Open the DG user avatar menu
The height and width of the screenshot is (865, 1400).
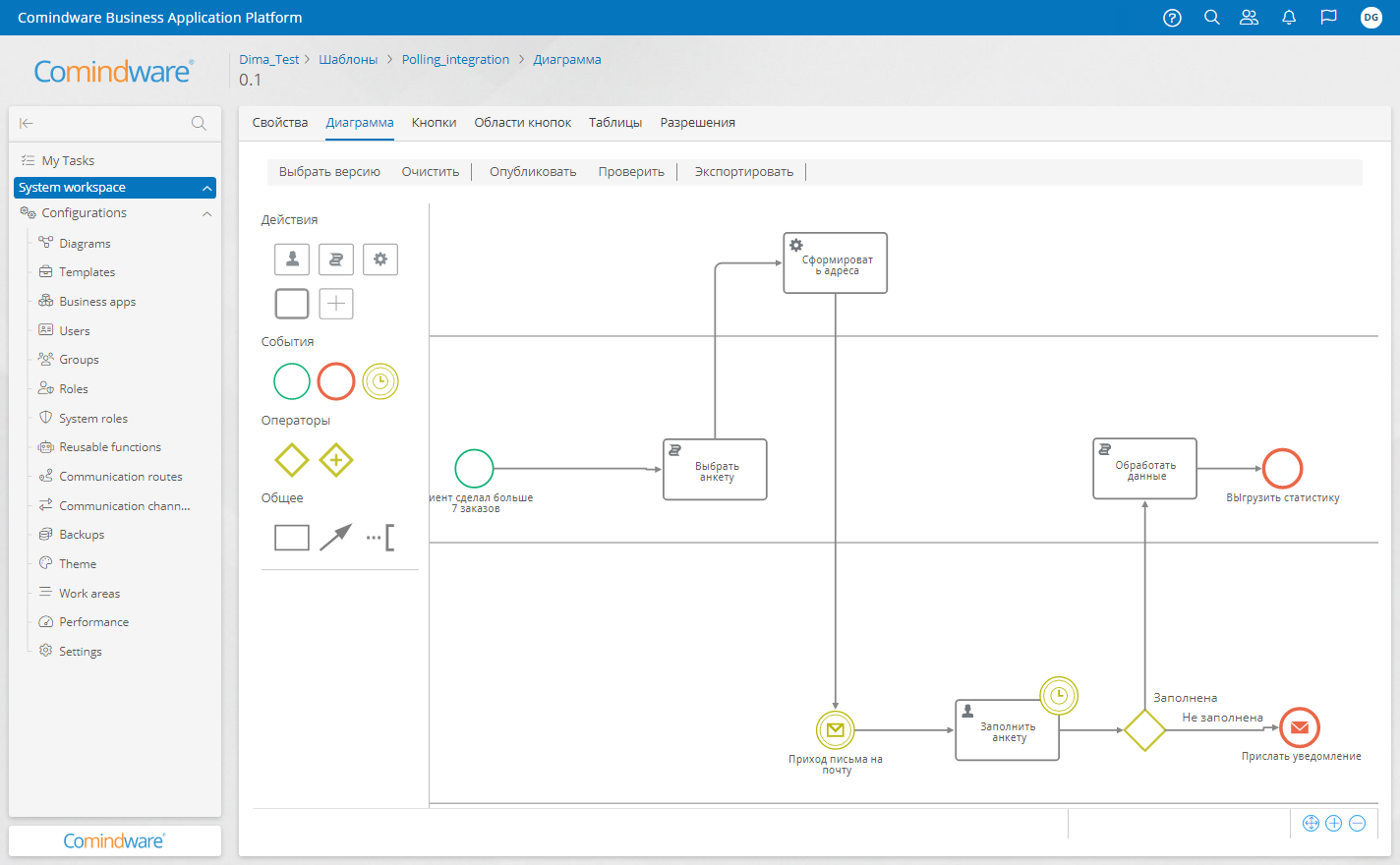pos(1371,18)
